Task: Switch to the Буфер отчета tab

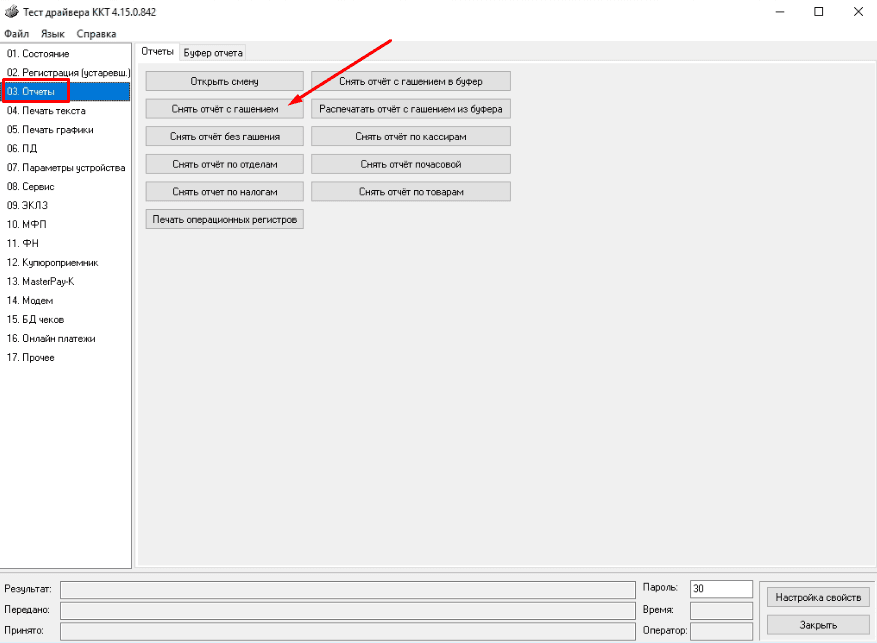Action: pyautogui.click(x=212, y=52)
